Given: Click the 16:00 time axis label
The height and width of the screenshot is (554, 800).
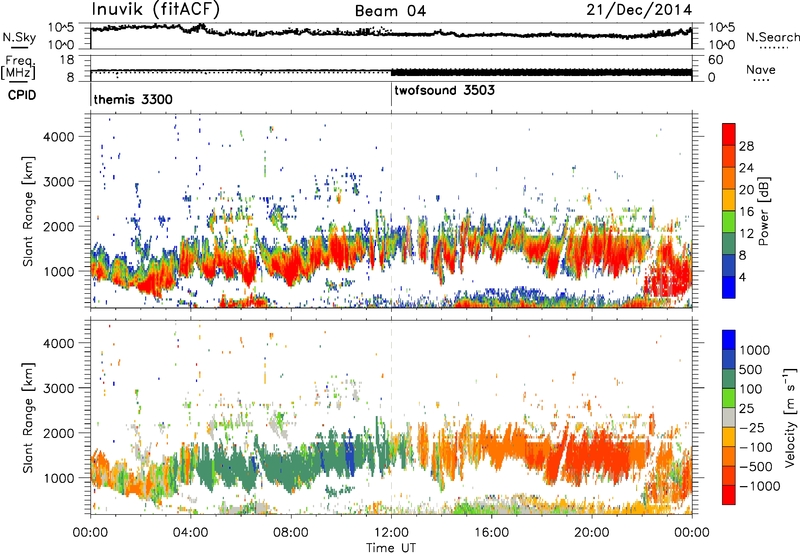Looking at the screenshot, I should [491, 533].
